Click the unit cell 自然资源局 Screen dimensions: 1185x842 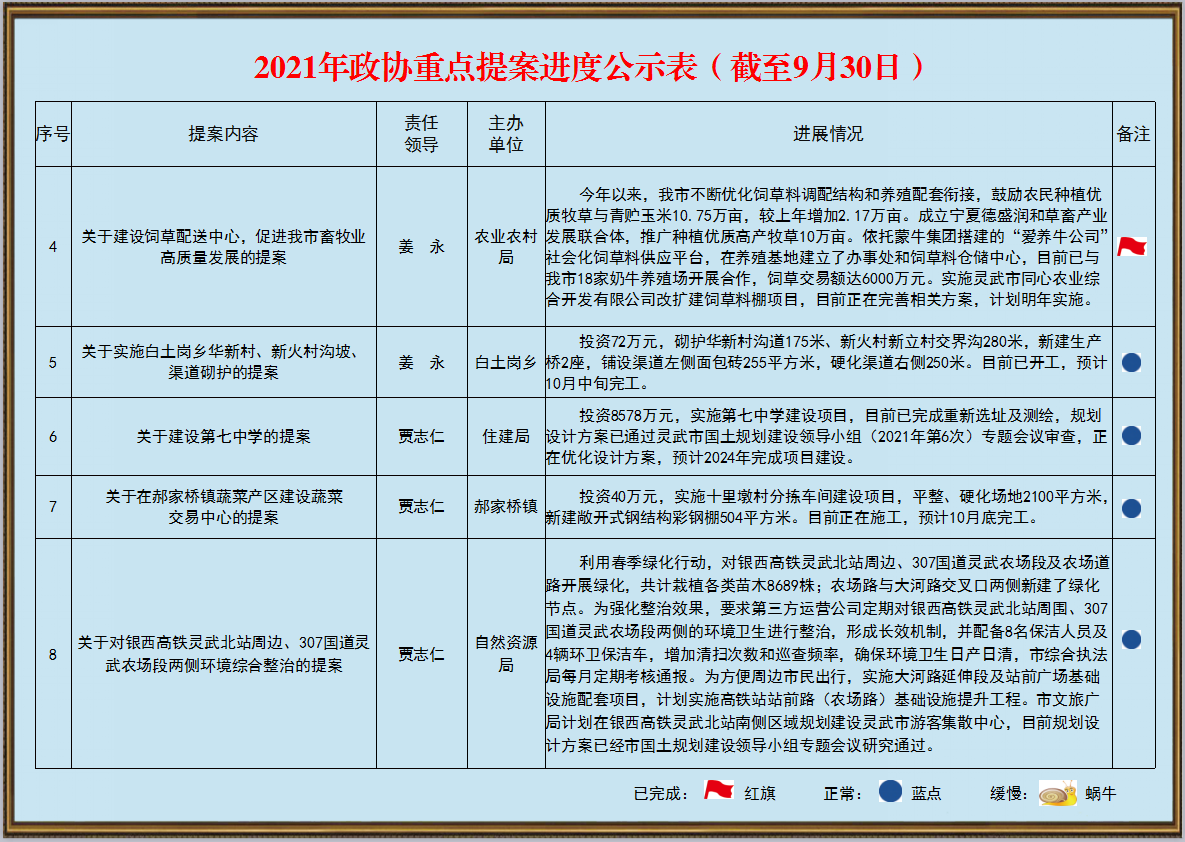(506, 654)
